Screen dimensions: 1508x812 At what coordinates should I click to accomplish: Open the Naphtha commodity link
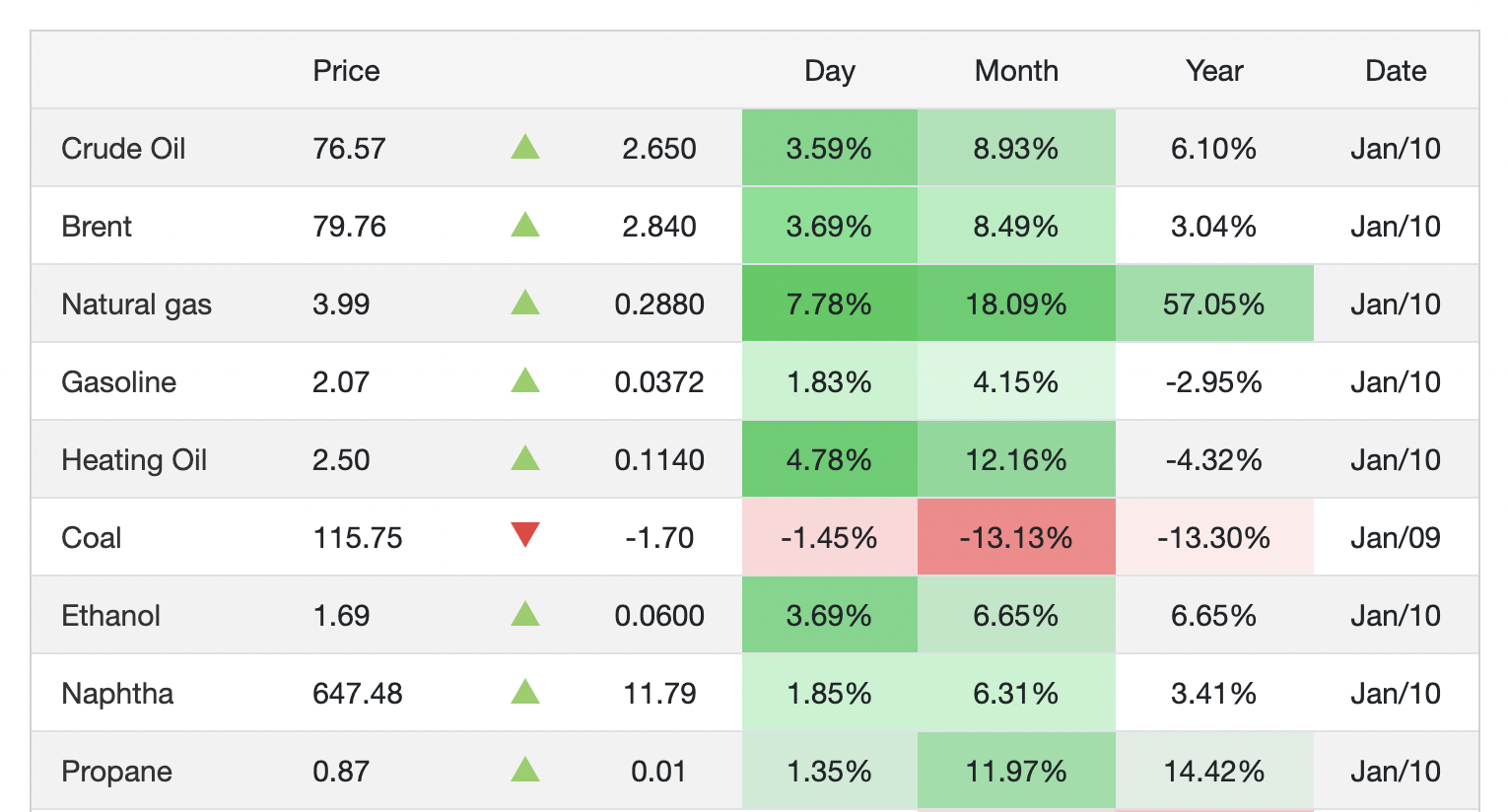[x=117, y=694]
